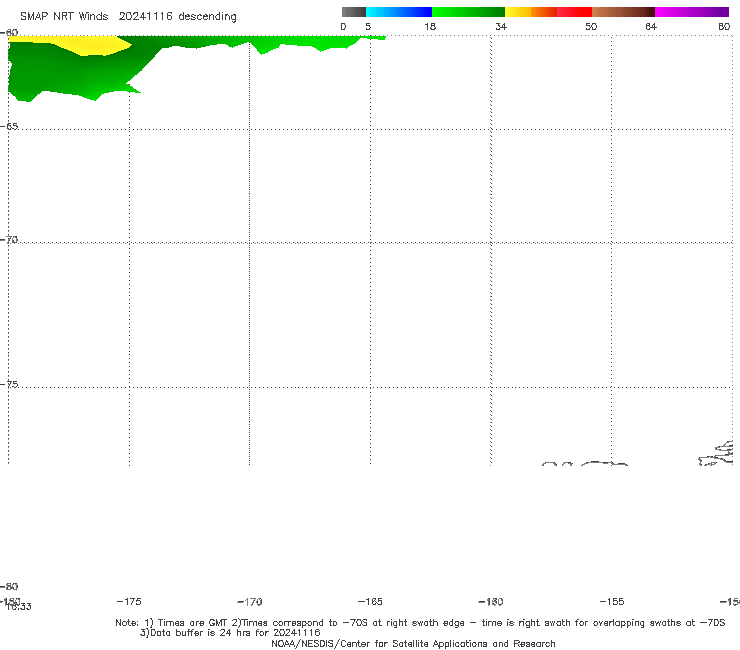Pick the gray segment of the color scale
This screenshot has width=740, height=650.
point(354,12)
